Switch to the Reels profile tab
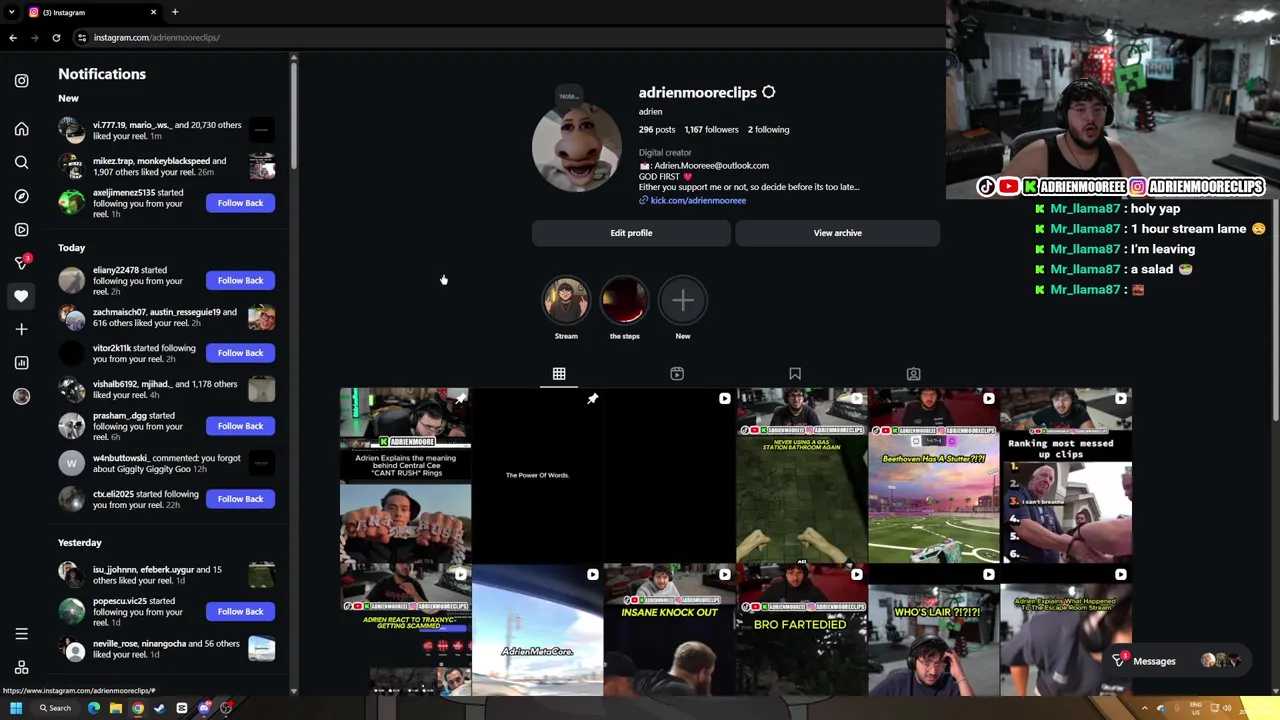 click(x=677, y=374)
